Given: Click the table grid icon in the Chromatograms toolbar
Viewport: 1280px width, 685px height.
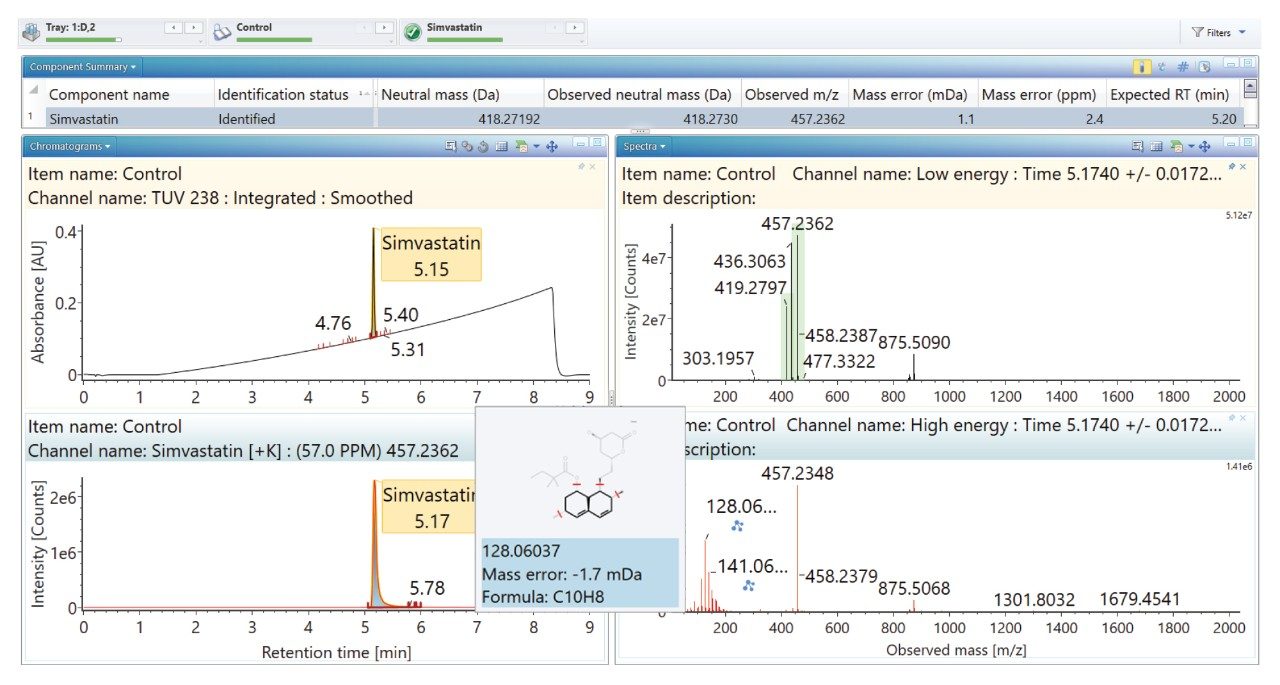Looking at the screenshot, I should (x=501, y=146).
